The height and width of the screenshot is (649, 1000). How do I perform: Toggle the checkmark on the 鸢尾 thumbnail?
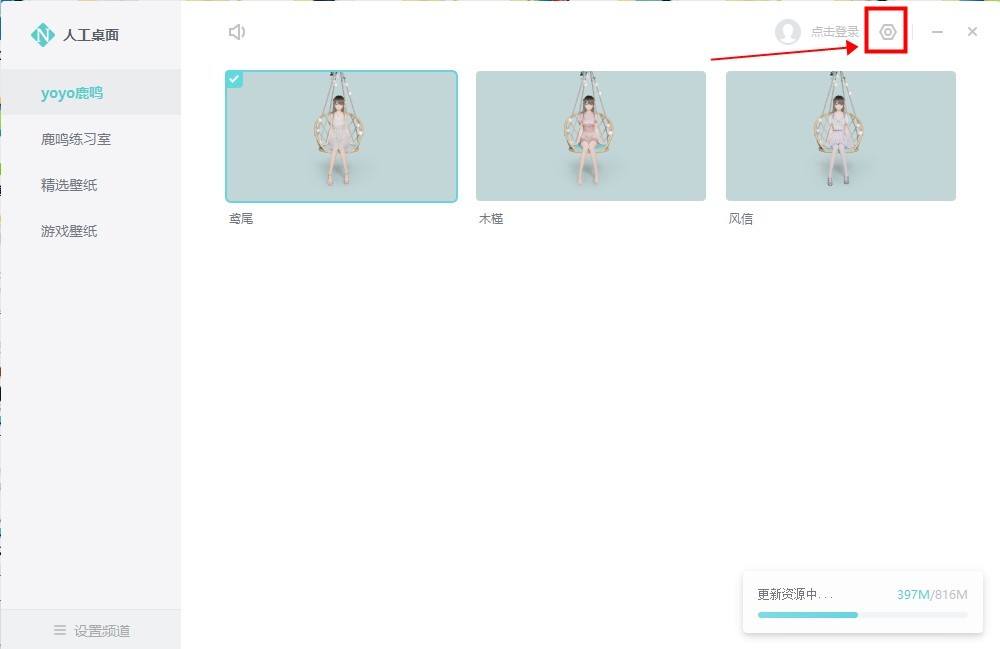tap(234, 79)
